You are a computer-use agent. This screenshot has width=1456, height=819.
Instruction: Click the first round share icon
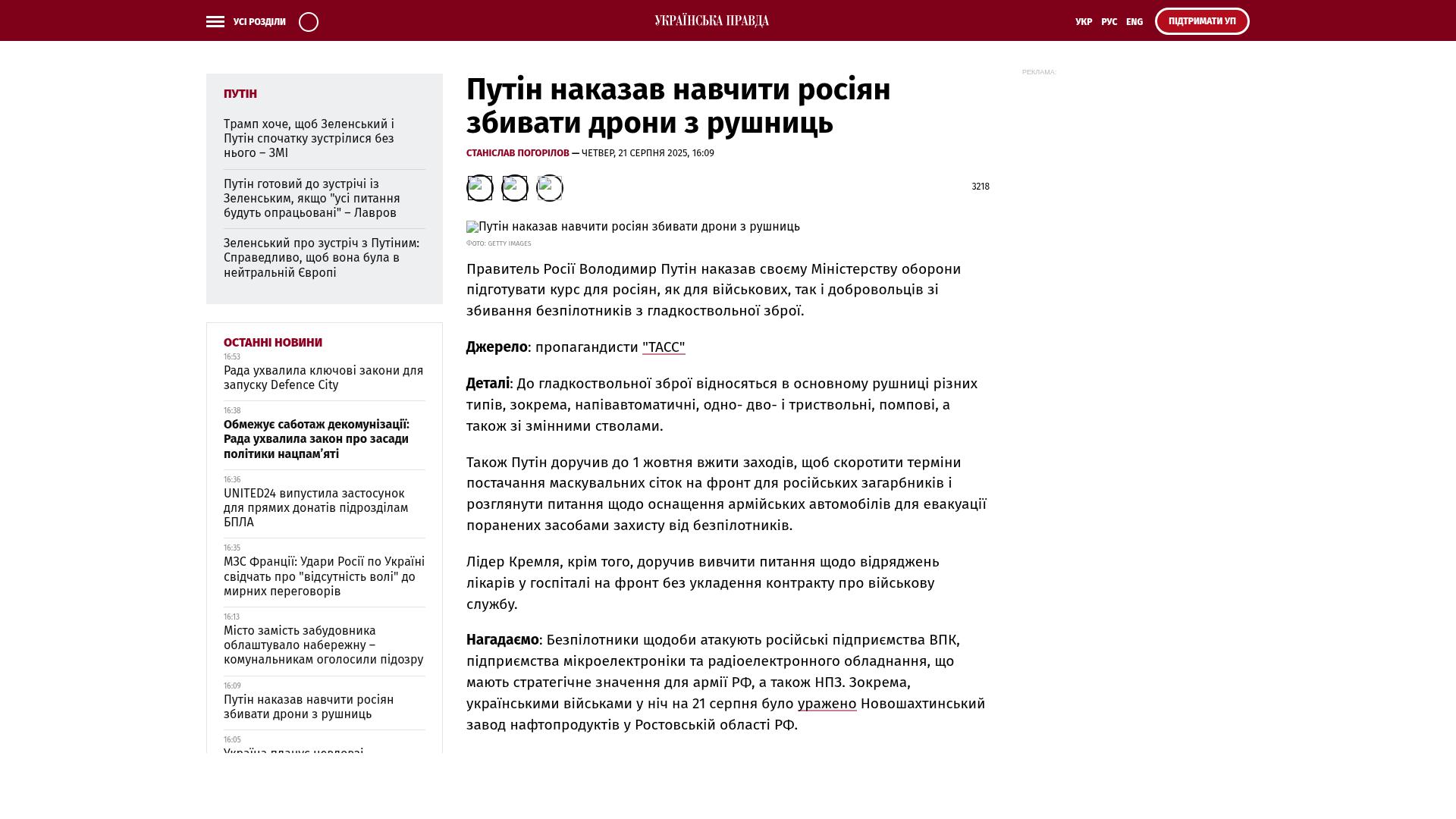click(479, 188)
